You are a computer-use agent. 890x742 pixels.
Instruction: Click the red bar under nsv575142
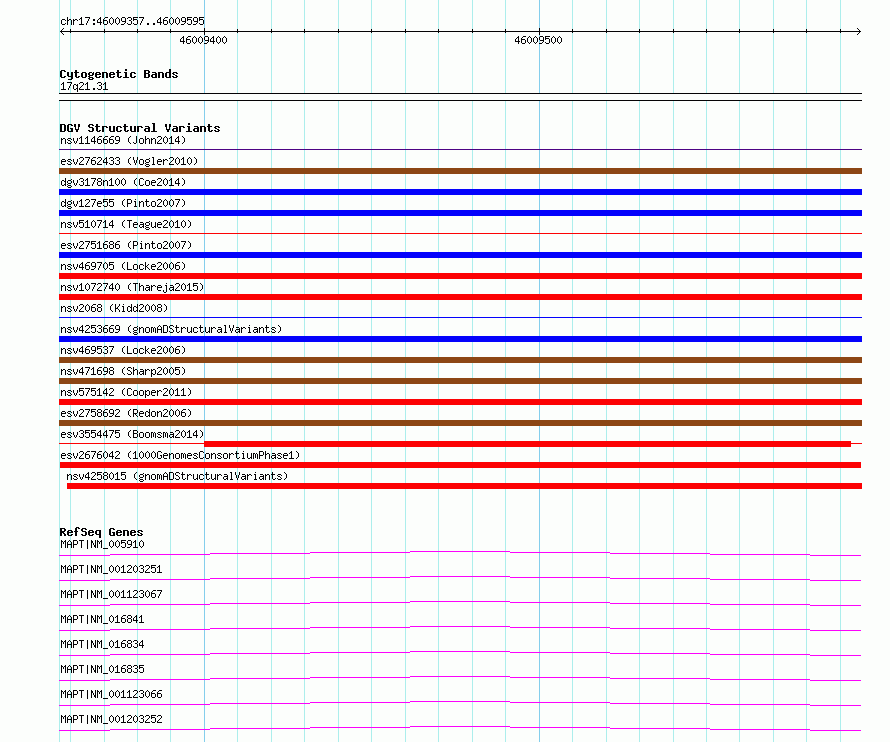[x=460, y=402]
